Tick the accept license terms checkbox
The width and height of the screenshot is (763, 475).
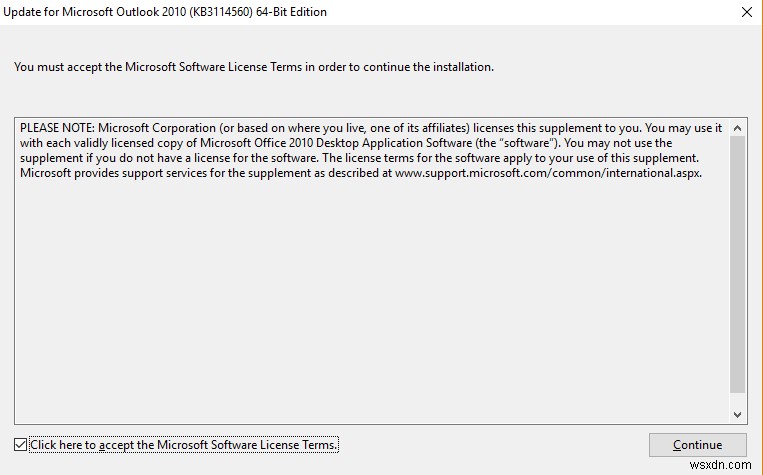pos(21,444)
